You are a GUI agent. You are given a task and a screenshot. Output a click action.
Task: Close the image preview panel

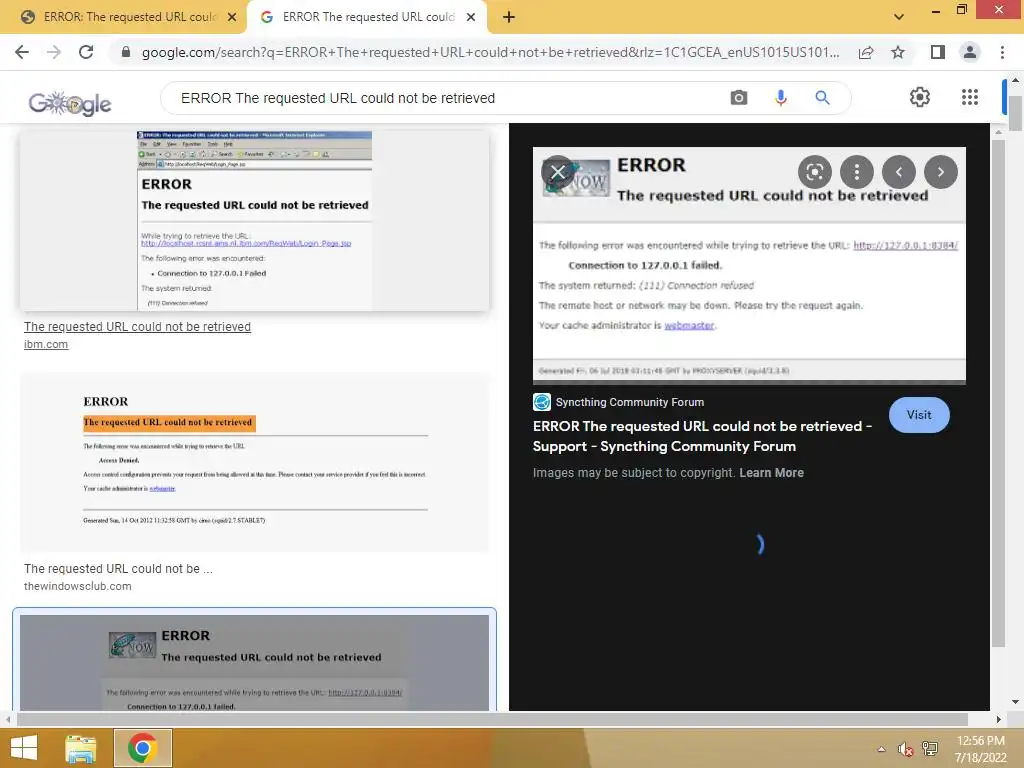(558, 172)
